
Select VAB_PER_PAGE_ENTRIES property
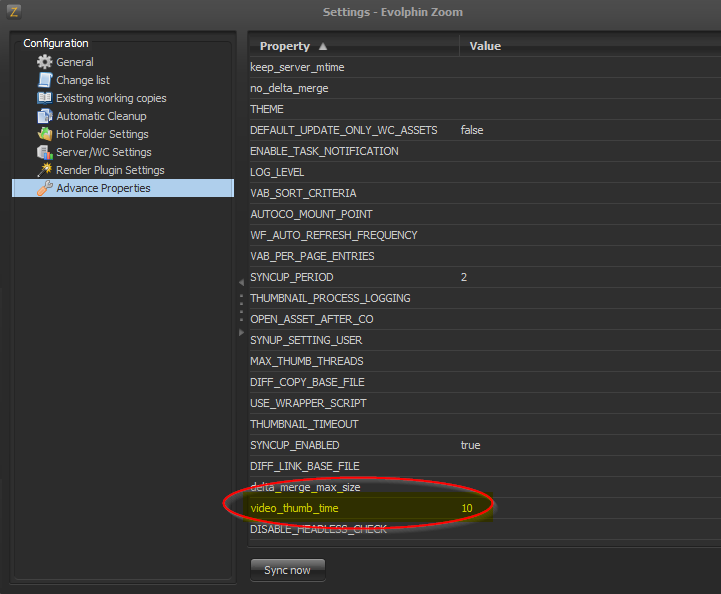click(312, 256)
